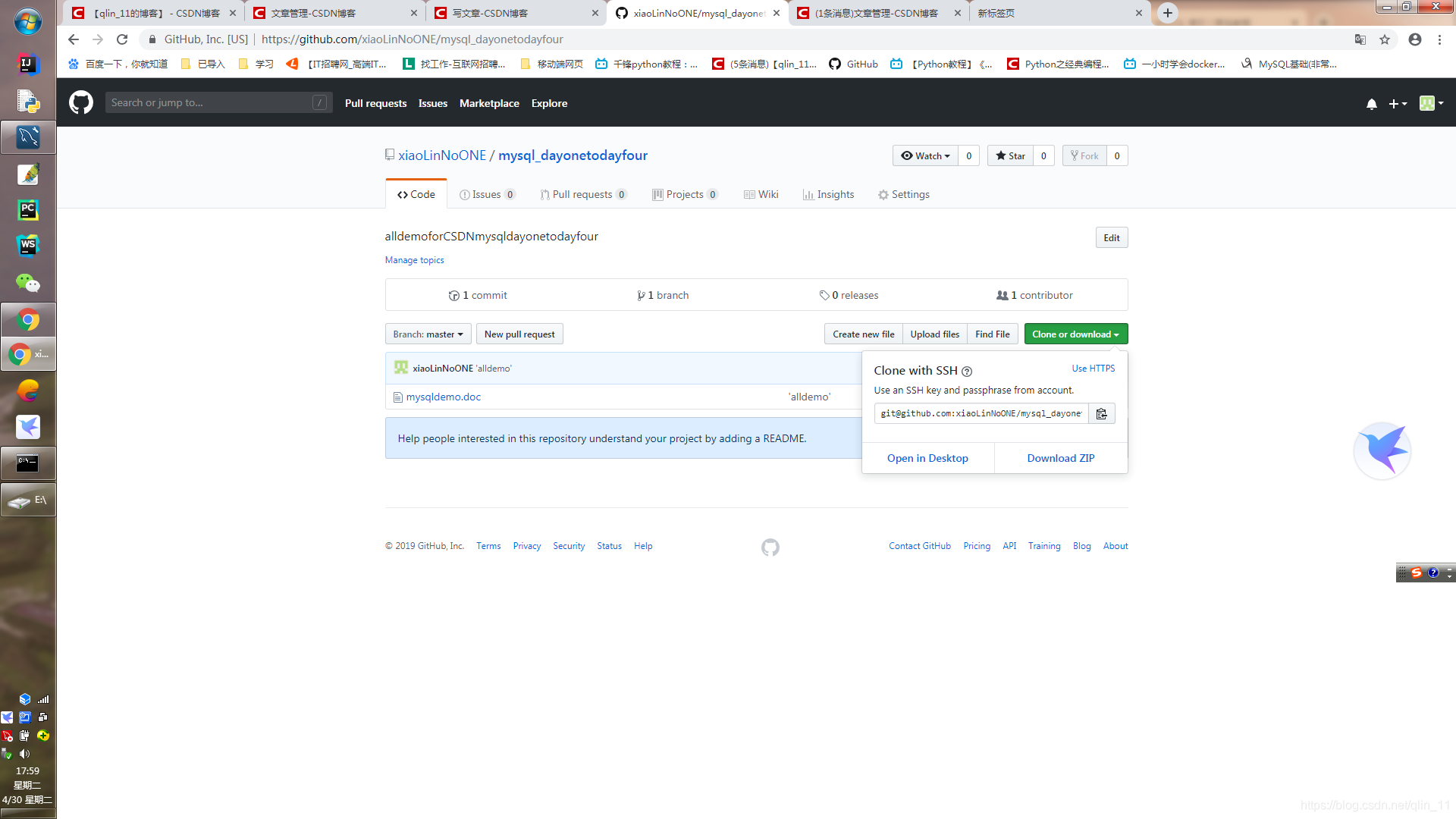Open the SSH help question mark icon
Image resolution: width=1456 pixels, height=819 pixels.
point(967,372)
